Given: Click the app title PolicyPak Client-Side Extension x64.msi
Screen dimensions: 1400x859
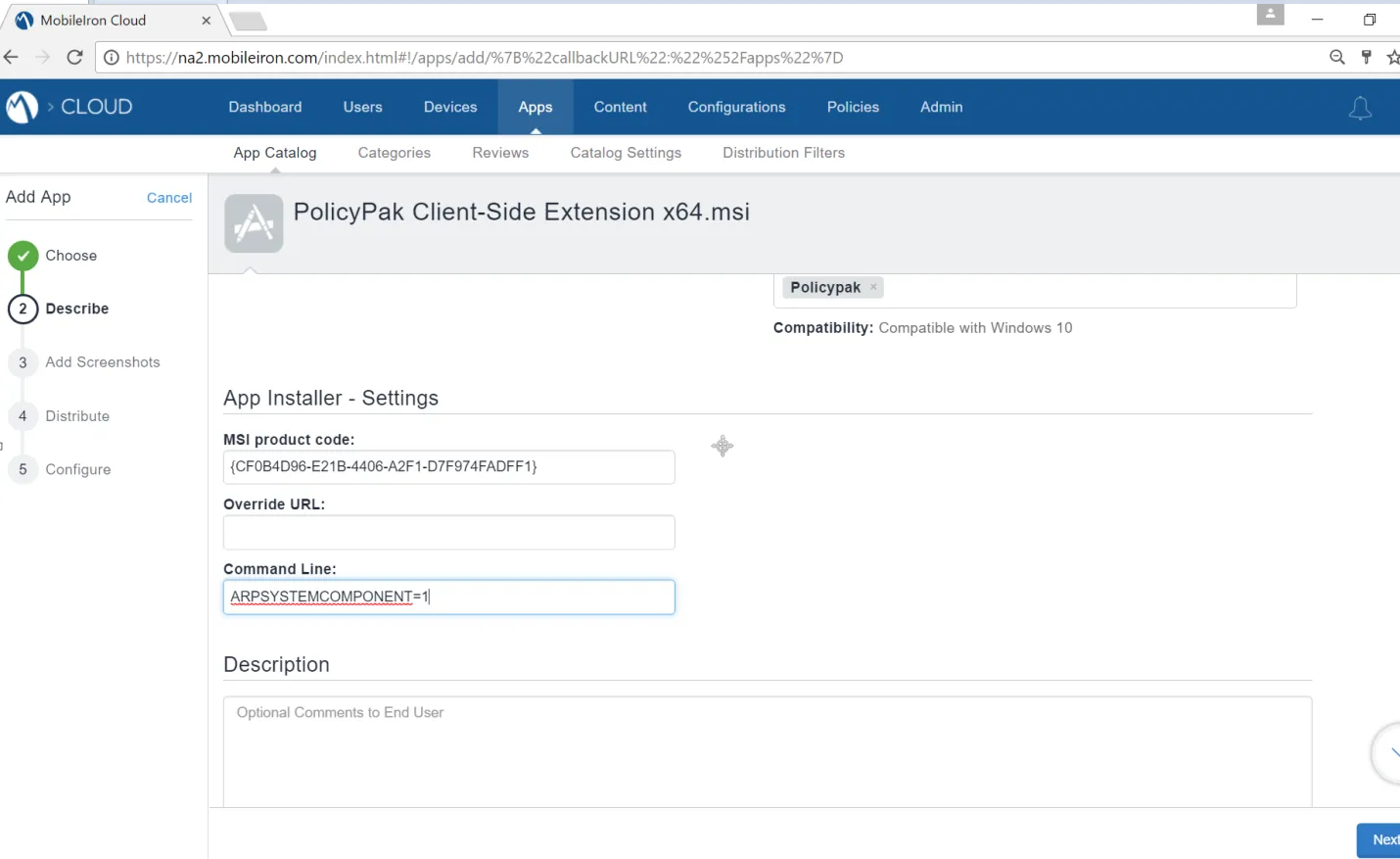Looking at the screenshot, I should pos(522,212).
